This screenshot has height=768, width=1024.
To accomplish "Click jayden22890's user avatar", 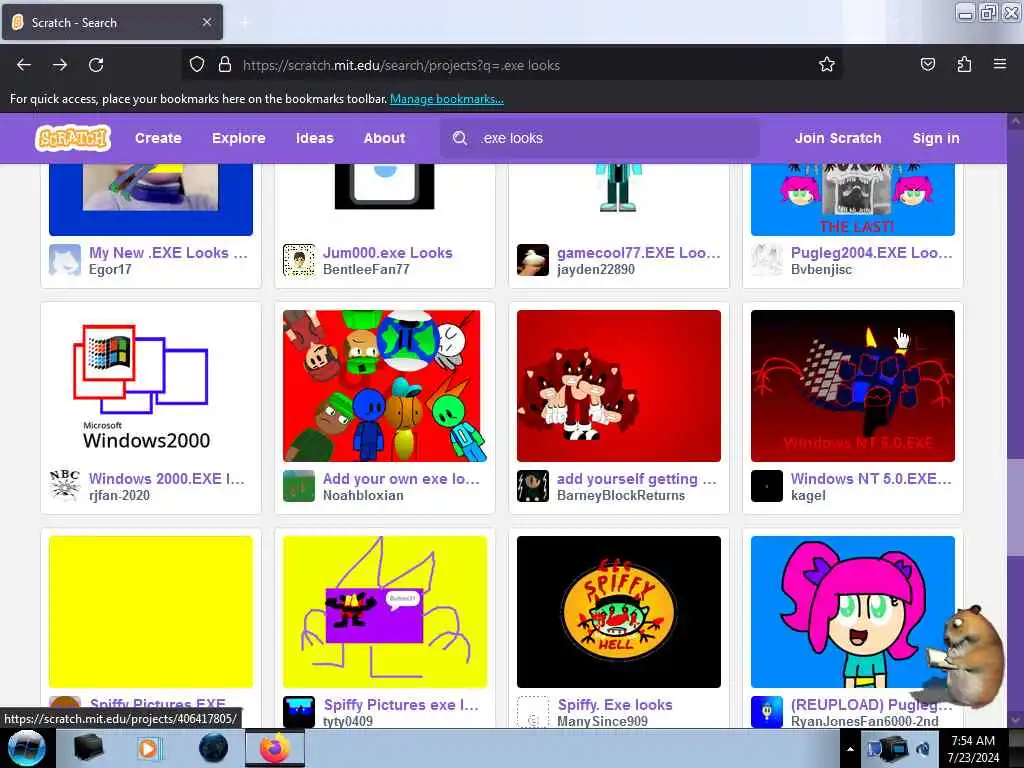I will coord(533,260).
